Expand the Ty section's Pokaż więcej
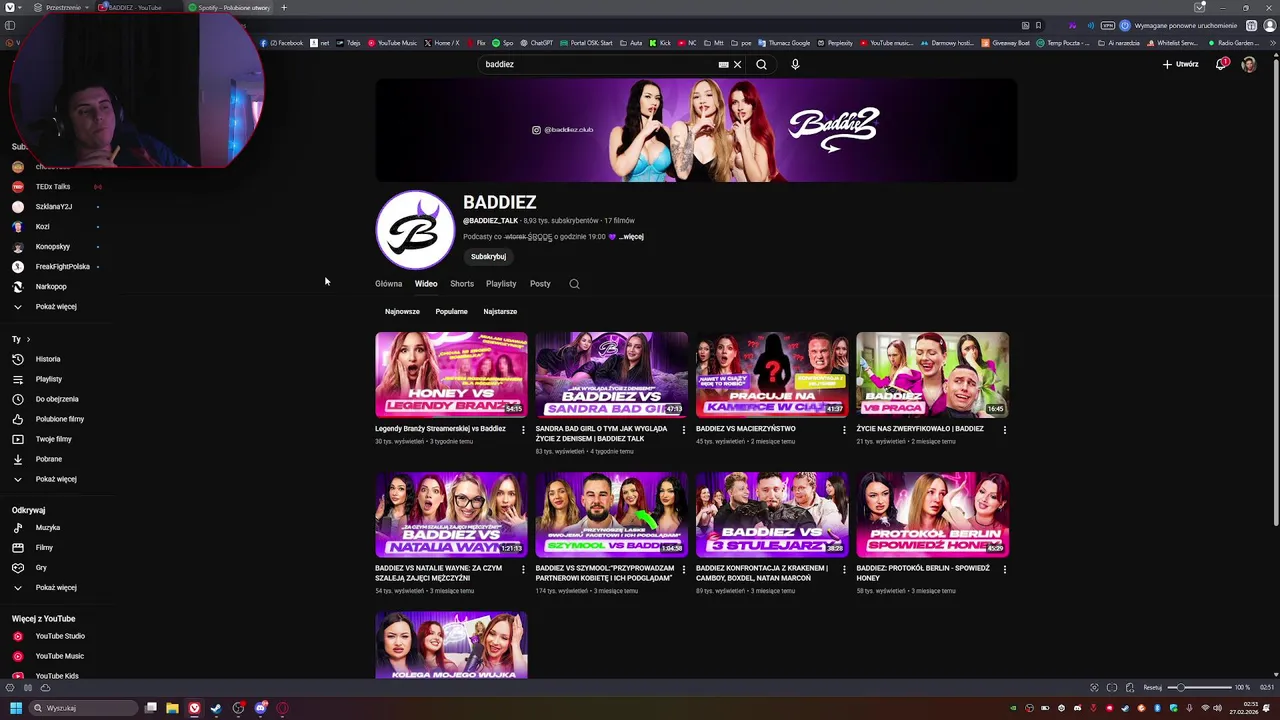1280x720 pixels. [56, 479]
